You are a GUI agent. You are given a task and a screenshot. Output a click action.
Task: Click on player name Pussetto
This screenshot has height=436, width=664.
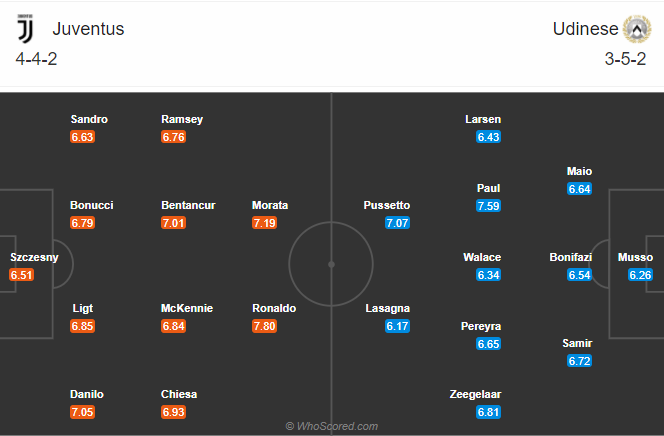tap(387, 205)
